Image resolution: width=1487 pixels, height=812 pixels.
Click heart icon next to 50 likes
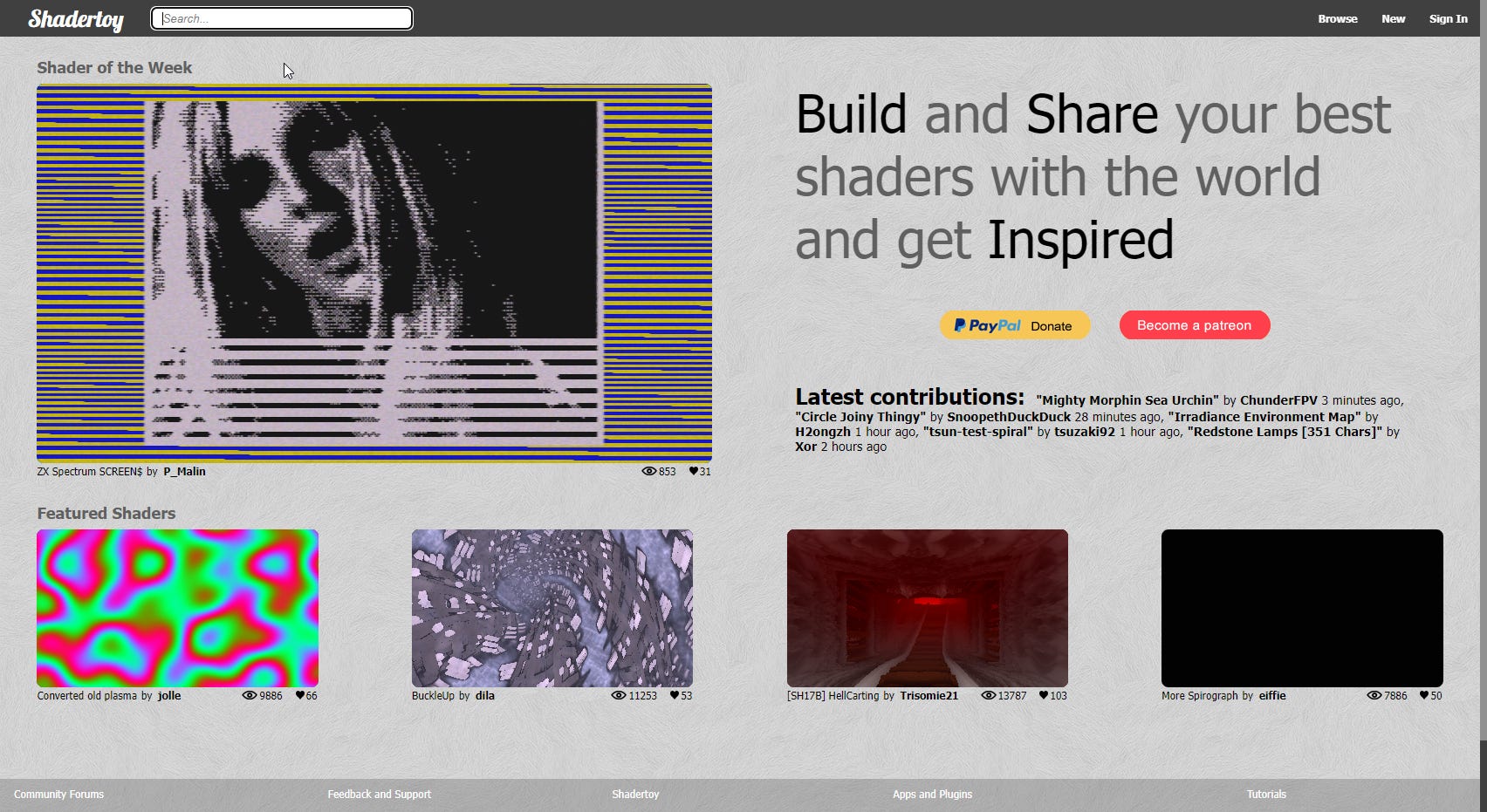[x=1424, y=695]
